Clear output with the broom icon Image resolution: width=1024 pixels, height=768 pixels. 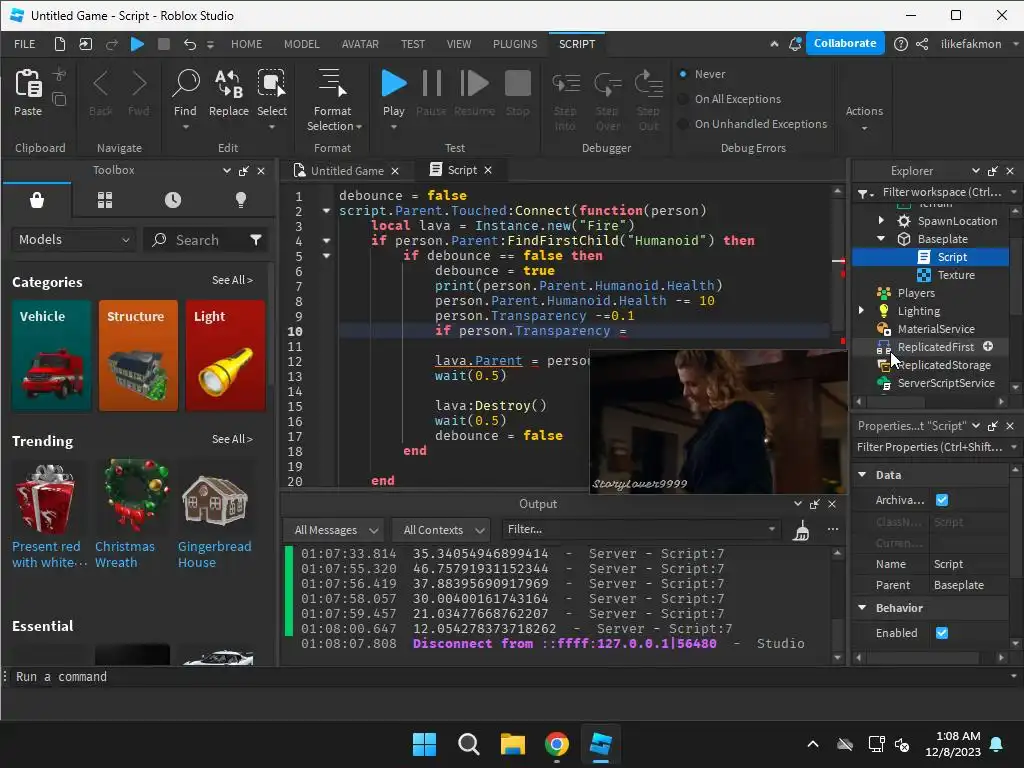tap(801, 530)
